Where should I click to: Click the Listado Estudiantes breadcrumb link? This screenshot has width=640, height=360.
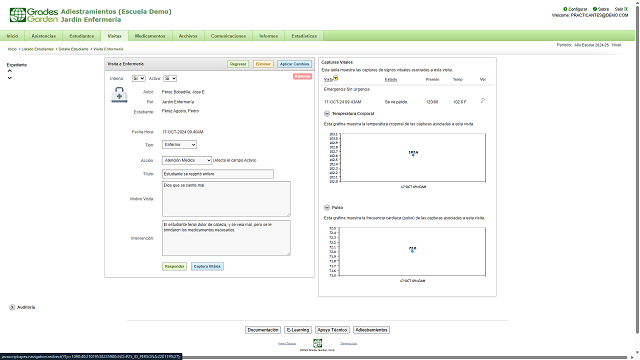click(38, 49)
